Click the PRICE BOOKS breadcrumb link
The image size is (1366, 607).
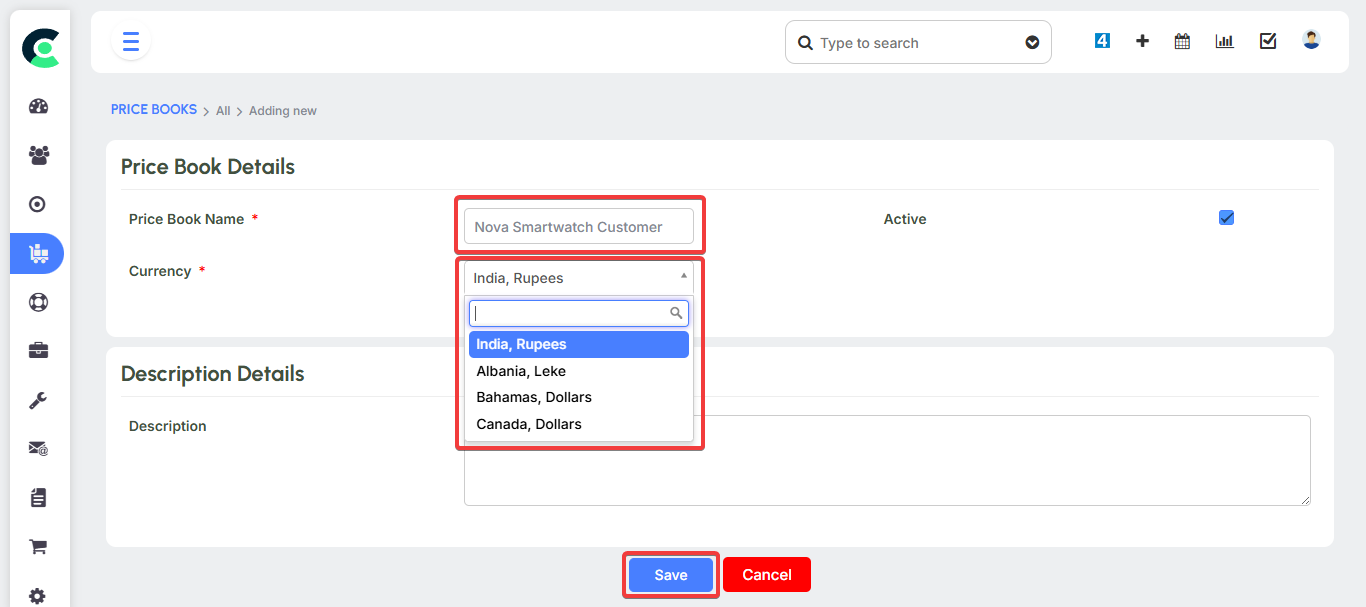click(x=154, y=110)
